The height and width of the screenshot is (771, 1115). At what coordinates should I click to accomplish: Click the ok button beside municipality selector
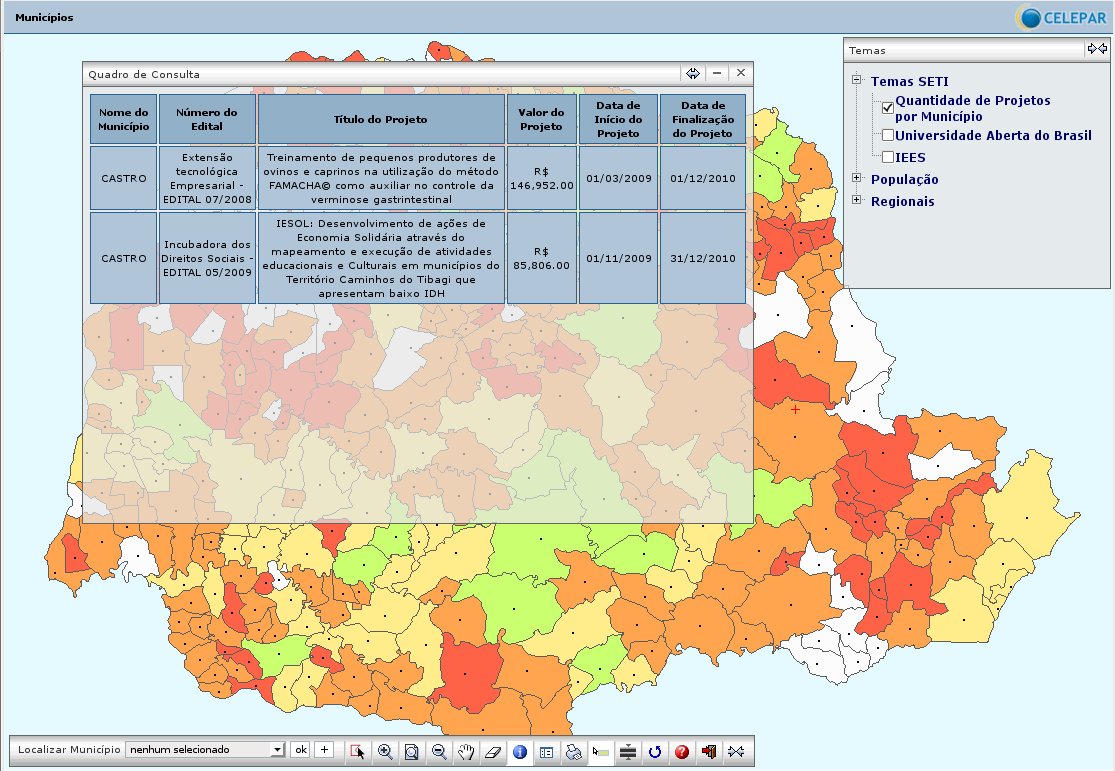click(300, 749)
